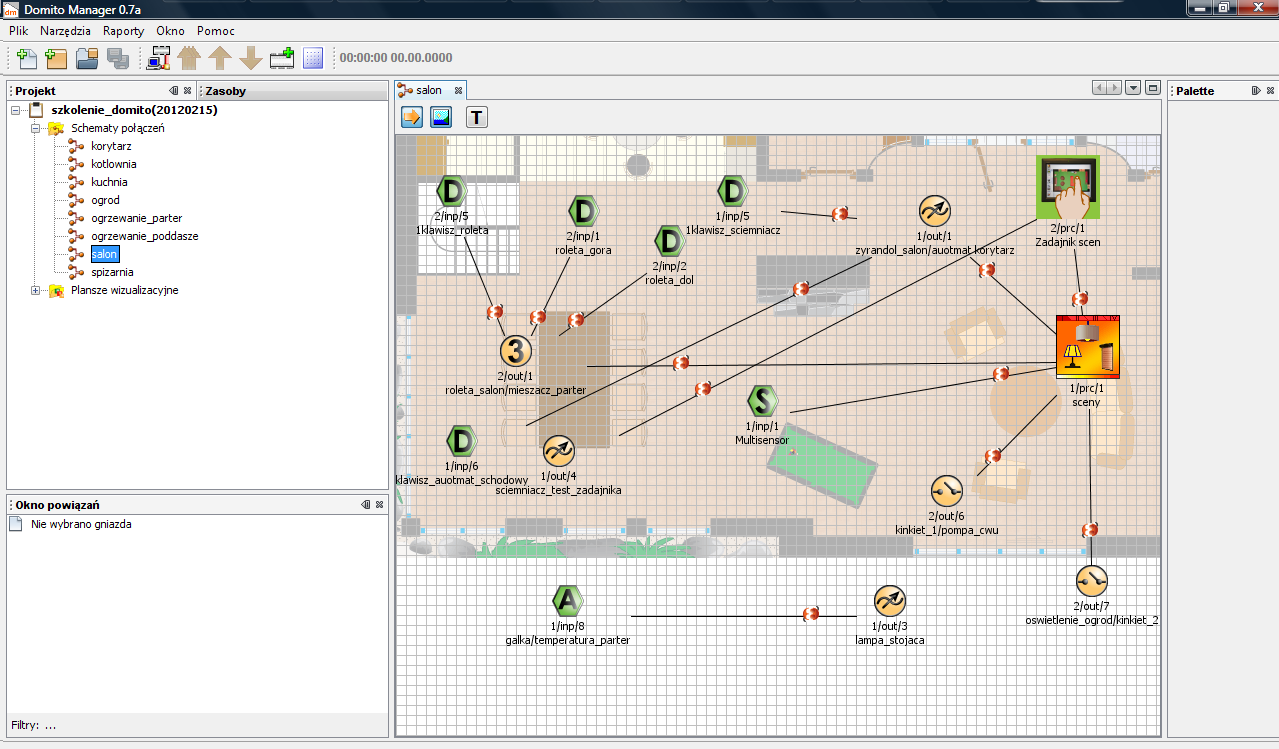Close the Okno powiązań panel
This screenshot has height=749, width=1279.
[x=380, y=505]
